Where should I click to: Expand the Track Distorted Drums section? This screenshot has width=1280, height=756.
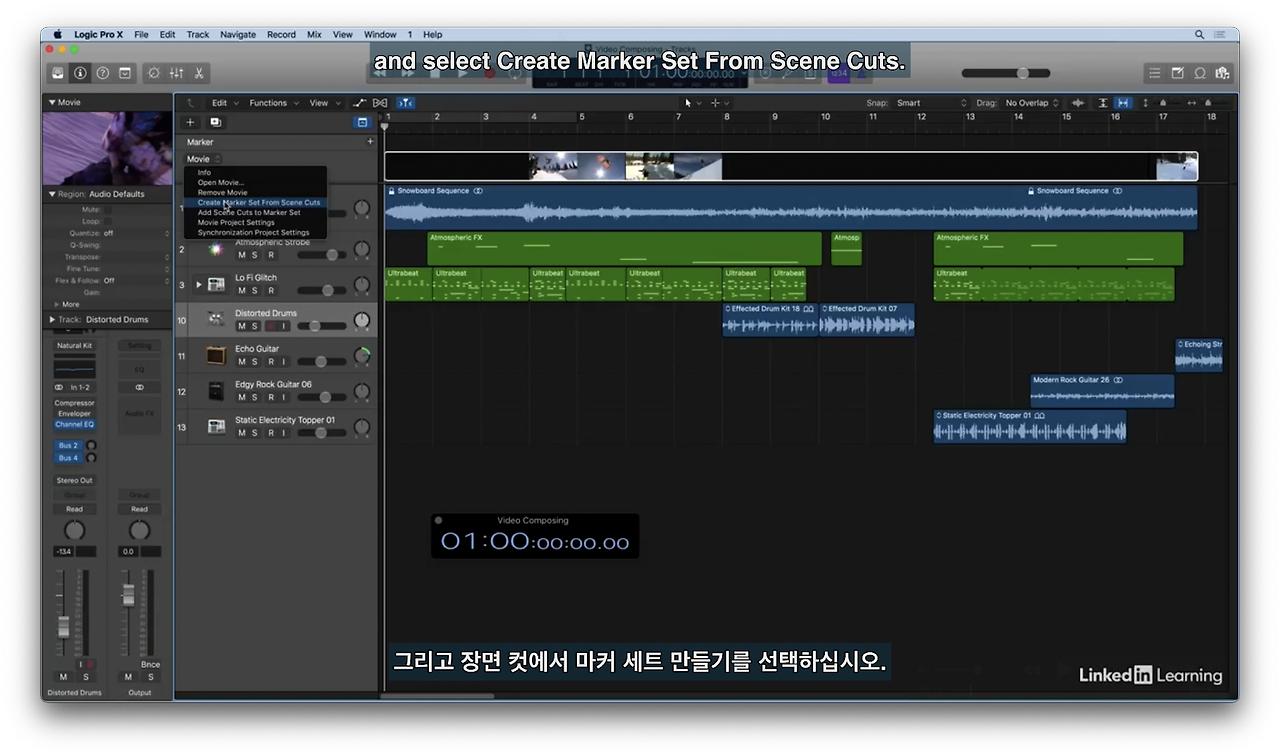pos(52,320)
